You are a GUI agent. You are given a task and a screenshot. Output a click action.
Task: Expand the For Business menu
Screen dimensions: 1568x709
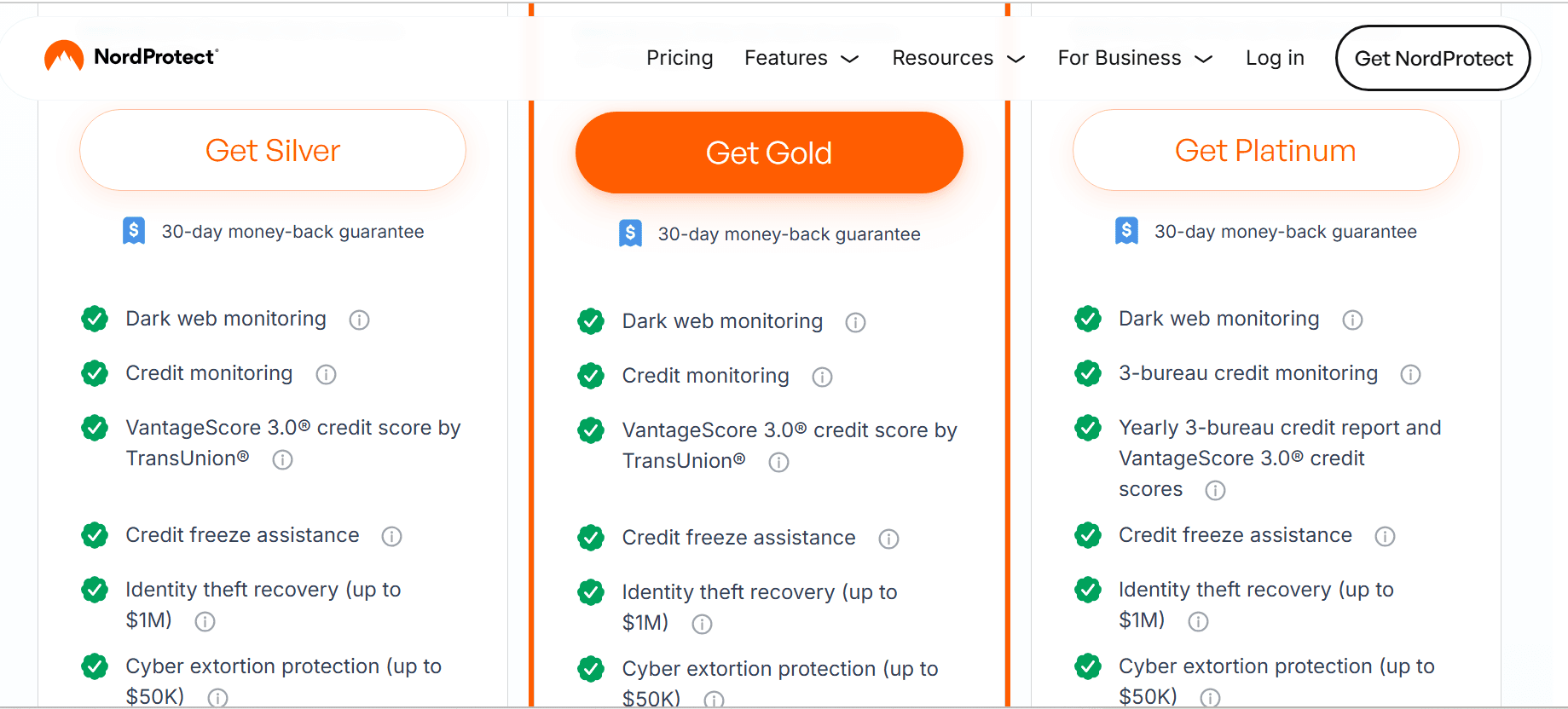tap(1134, 58)
